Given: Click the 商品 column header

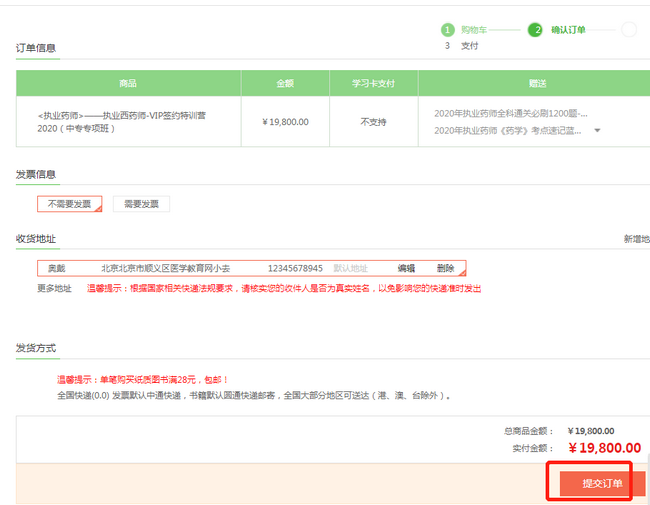Looking at the screenshot, I should tap(128, 83).
